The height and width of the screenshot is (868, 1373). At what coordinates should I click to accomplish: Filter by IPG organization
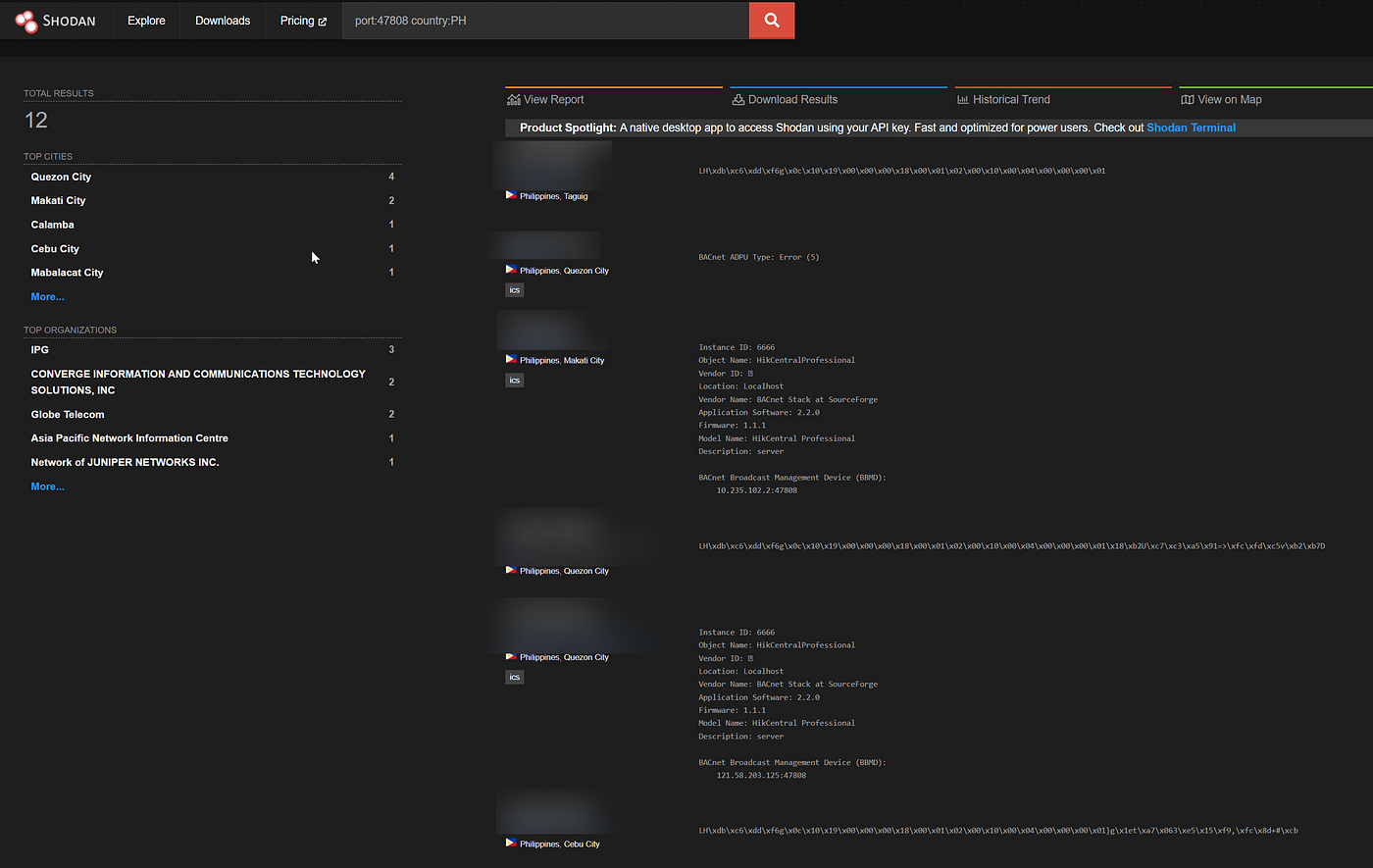click(39, 349)
